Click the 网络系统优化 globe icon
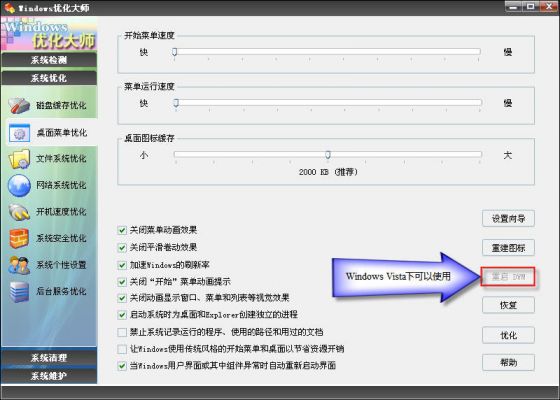The height and width of the screenshot is (400, 560). 19,185
